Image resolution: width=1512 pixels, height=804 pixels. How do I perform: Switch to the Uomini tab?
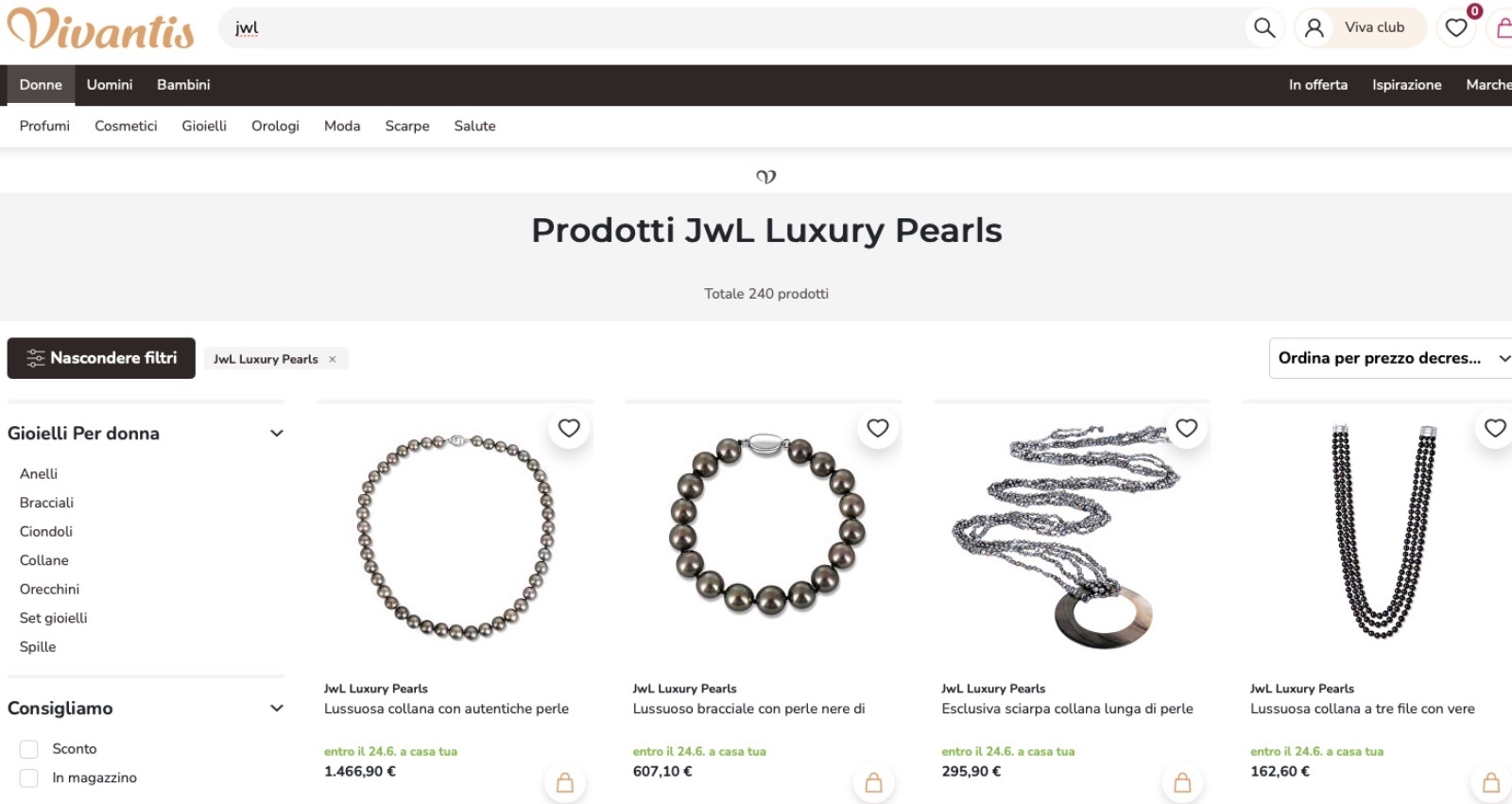pyautogui.click(x=110, y=85)
